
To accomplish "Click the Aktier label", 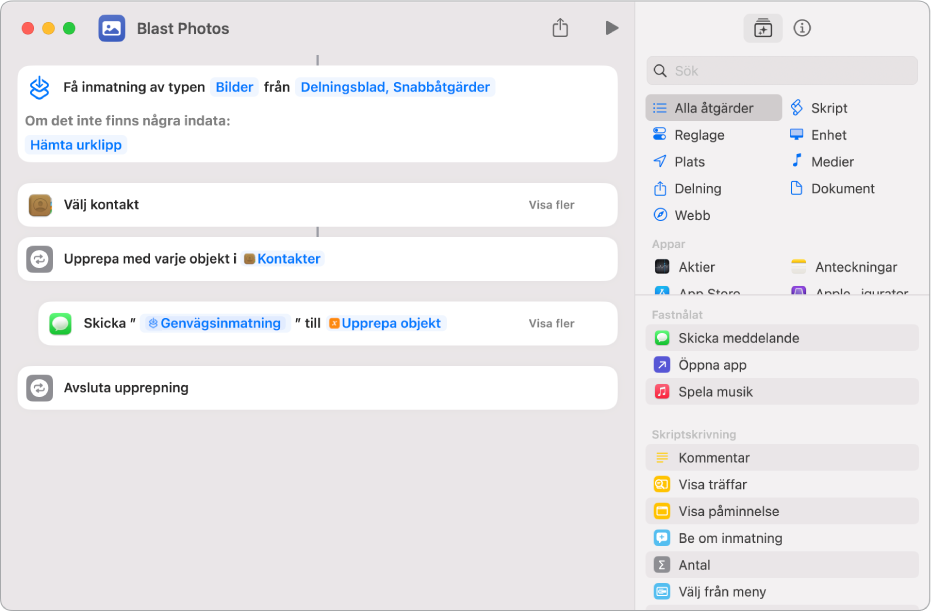I will 696,267.
